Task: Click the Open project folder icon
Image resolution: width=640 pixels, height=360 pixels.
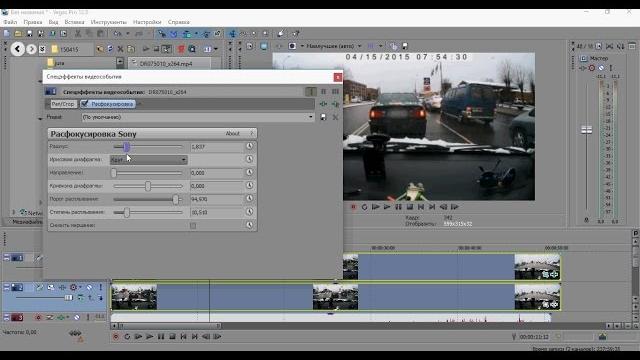Action: 18,33
